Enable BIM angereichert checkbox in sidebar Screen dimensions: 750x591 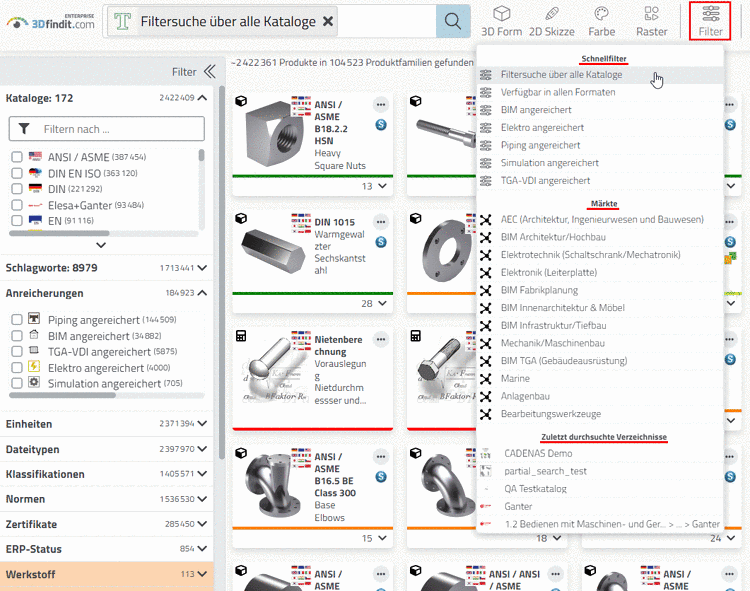coord(17,336)
